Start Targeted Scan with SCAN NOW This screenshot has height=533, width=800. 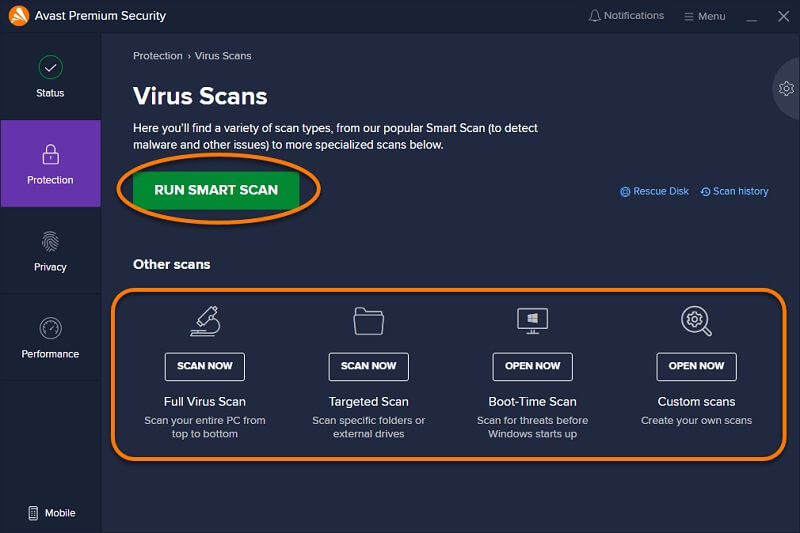368,366
